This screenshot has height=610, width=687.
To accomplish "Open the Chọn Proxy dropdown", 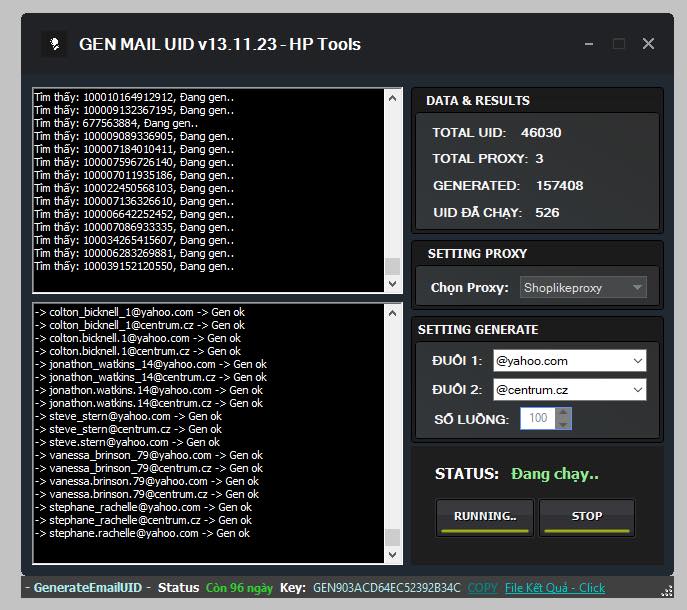I will [x=583, y=288].
